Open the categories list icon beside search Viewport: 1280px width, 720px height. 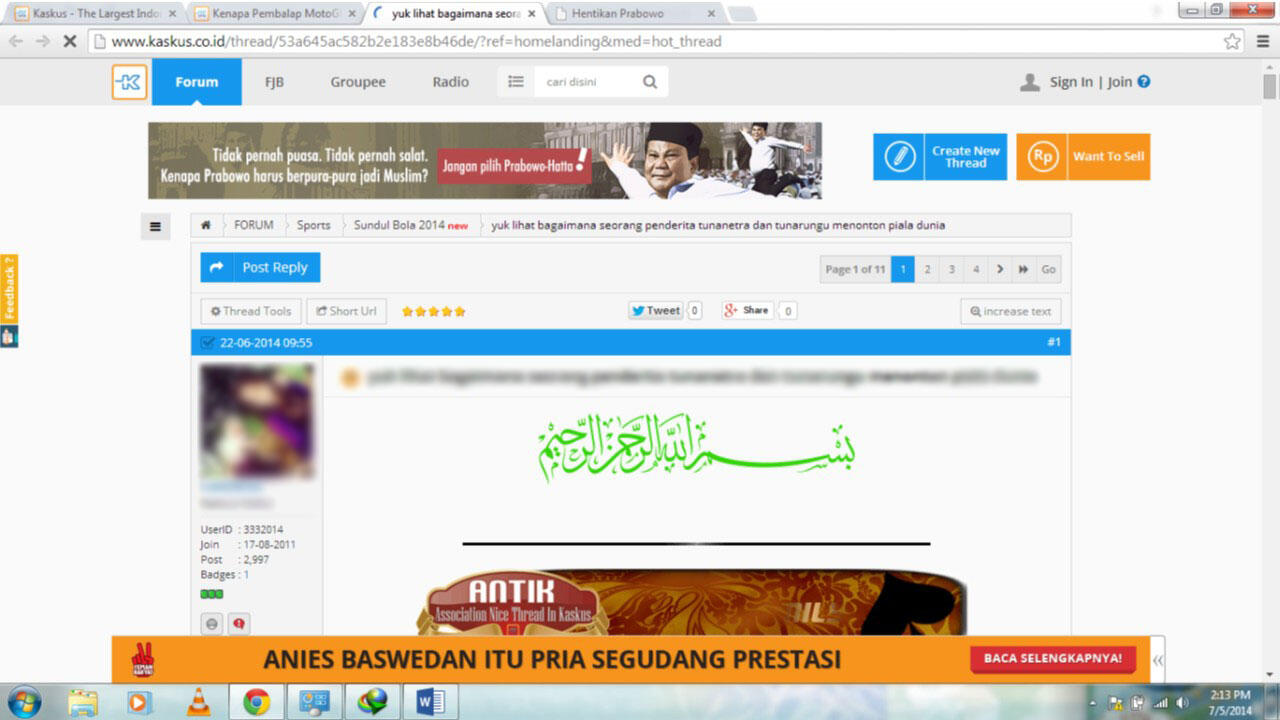[x=516, y=82]
